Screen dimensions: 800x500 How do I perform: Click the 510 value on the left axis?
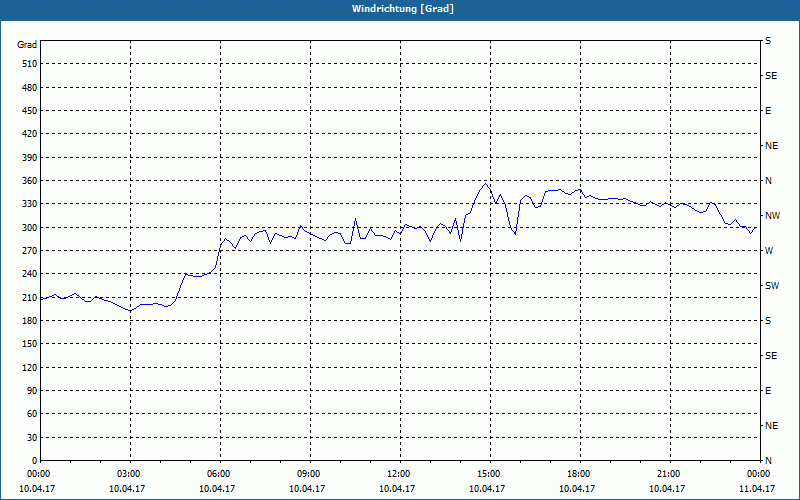pyautogui.click(x=30, y=64)
